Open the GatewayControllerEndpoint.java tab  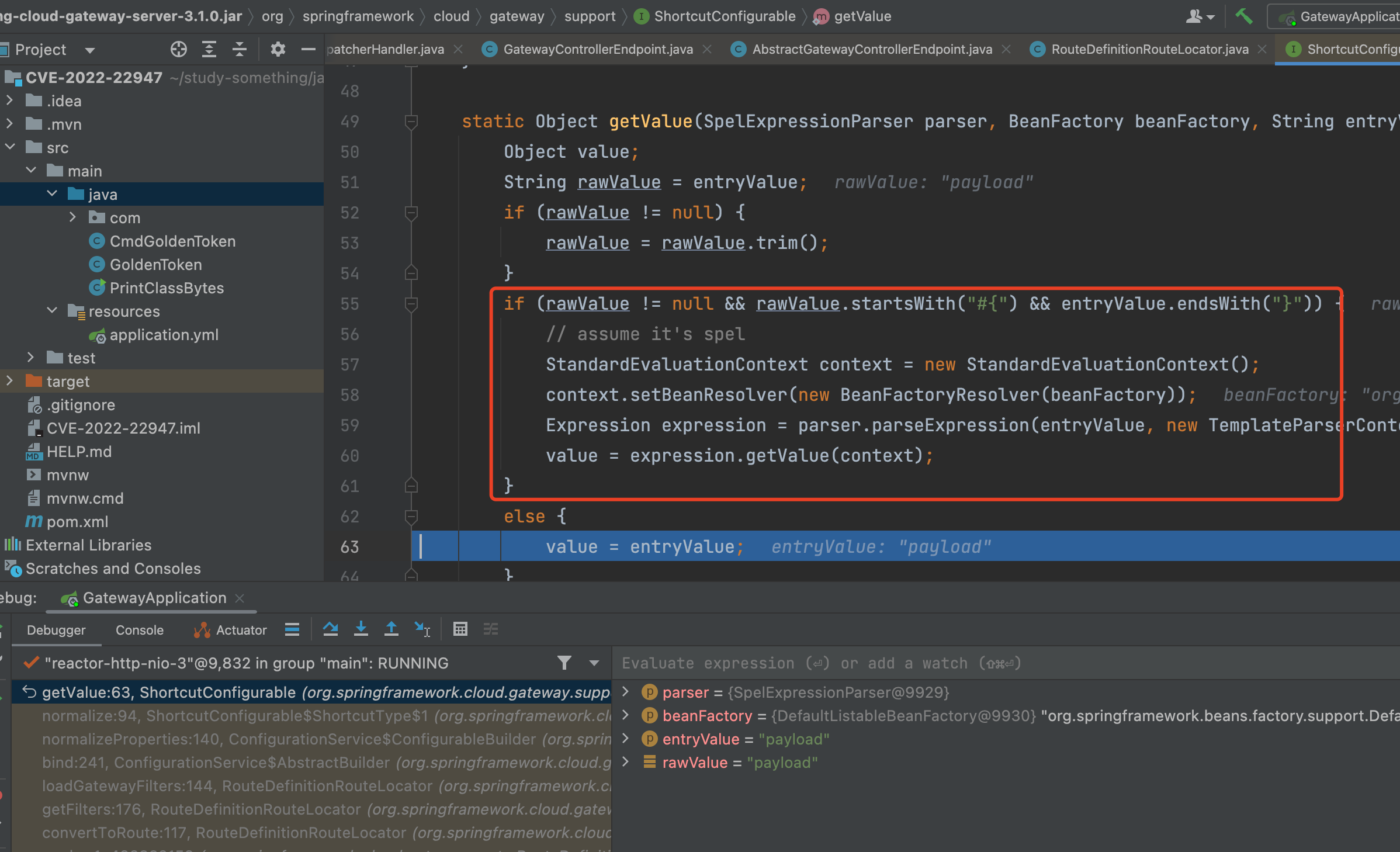(x=597, y=50)
